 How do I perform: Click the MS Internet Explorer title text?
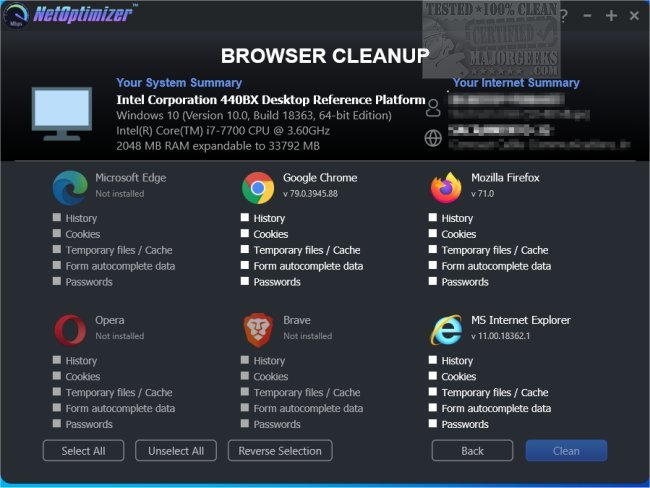point(521,320)
